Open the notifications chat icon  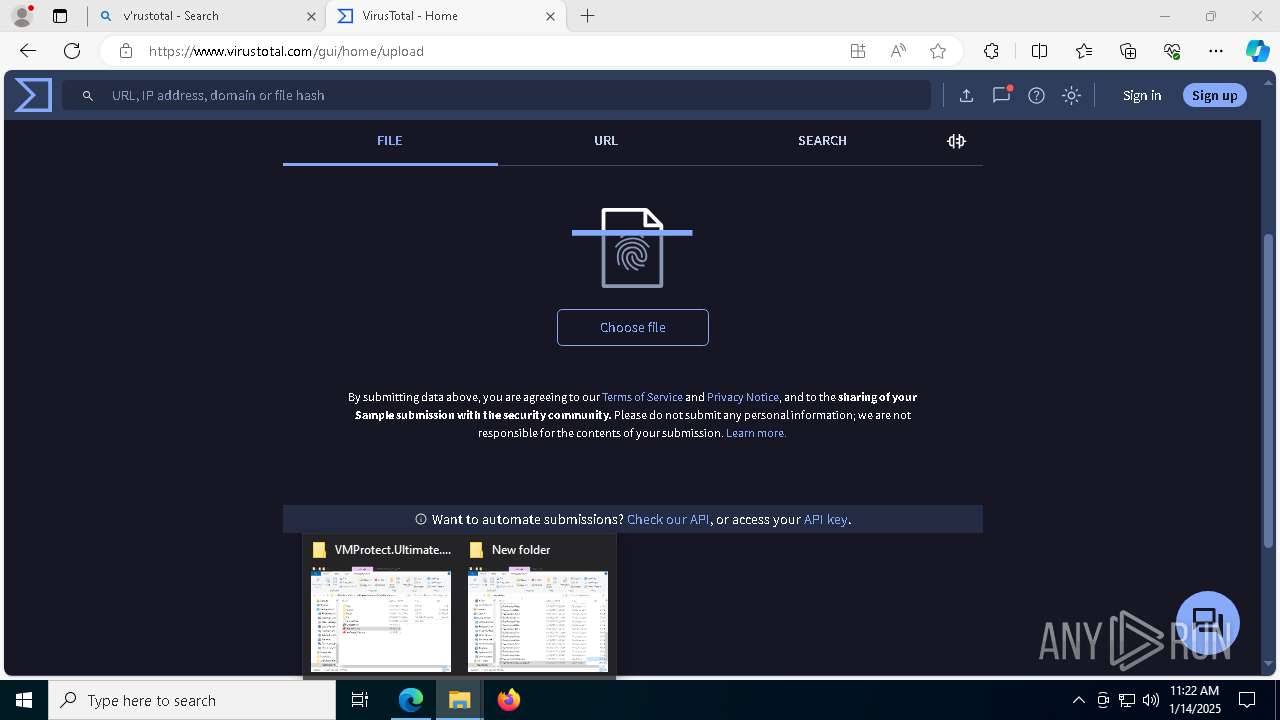1001,95
